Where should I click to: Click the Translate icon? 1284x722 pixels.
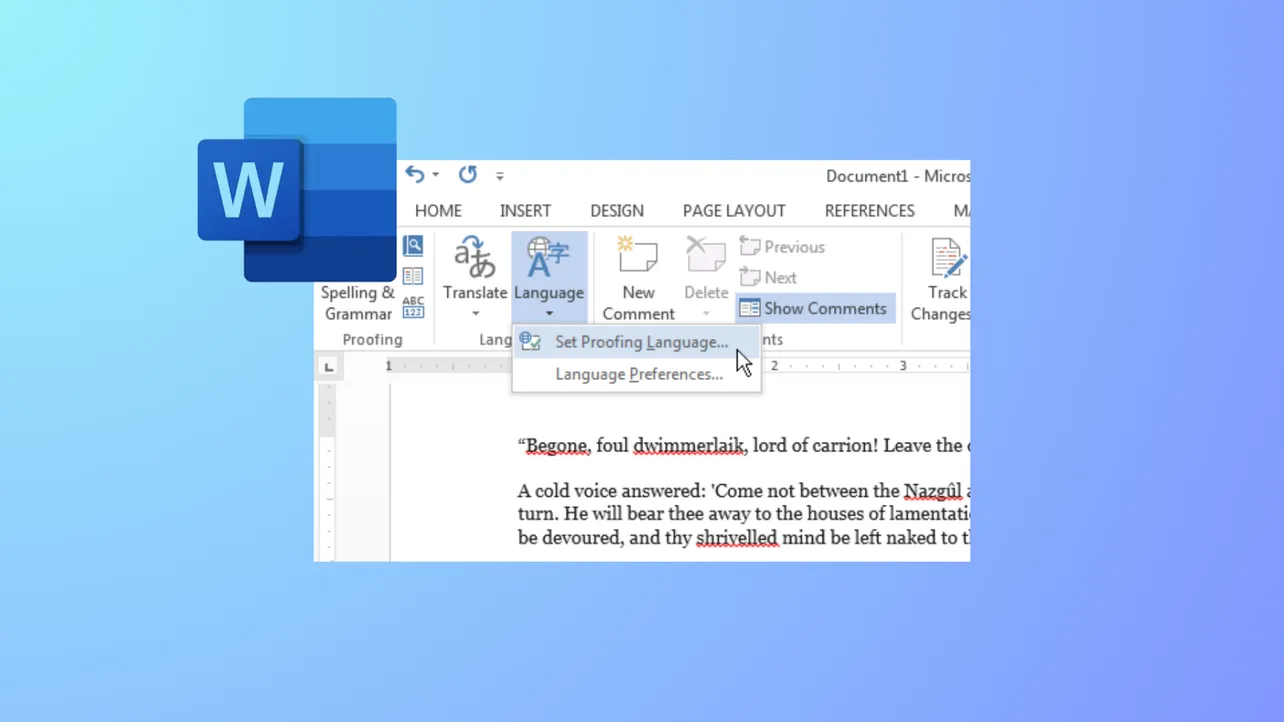point(475,262)
